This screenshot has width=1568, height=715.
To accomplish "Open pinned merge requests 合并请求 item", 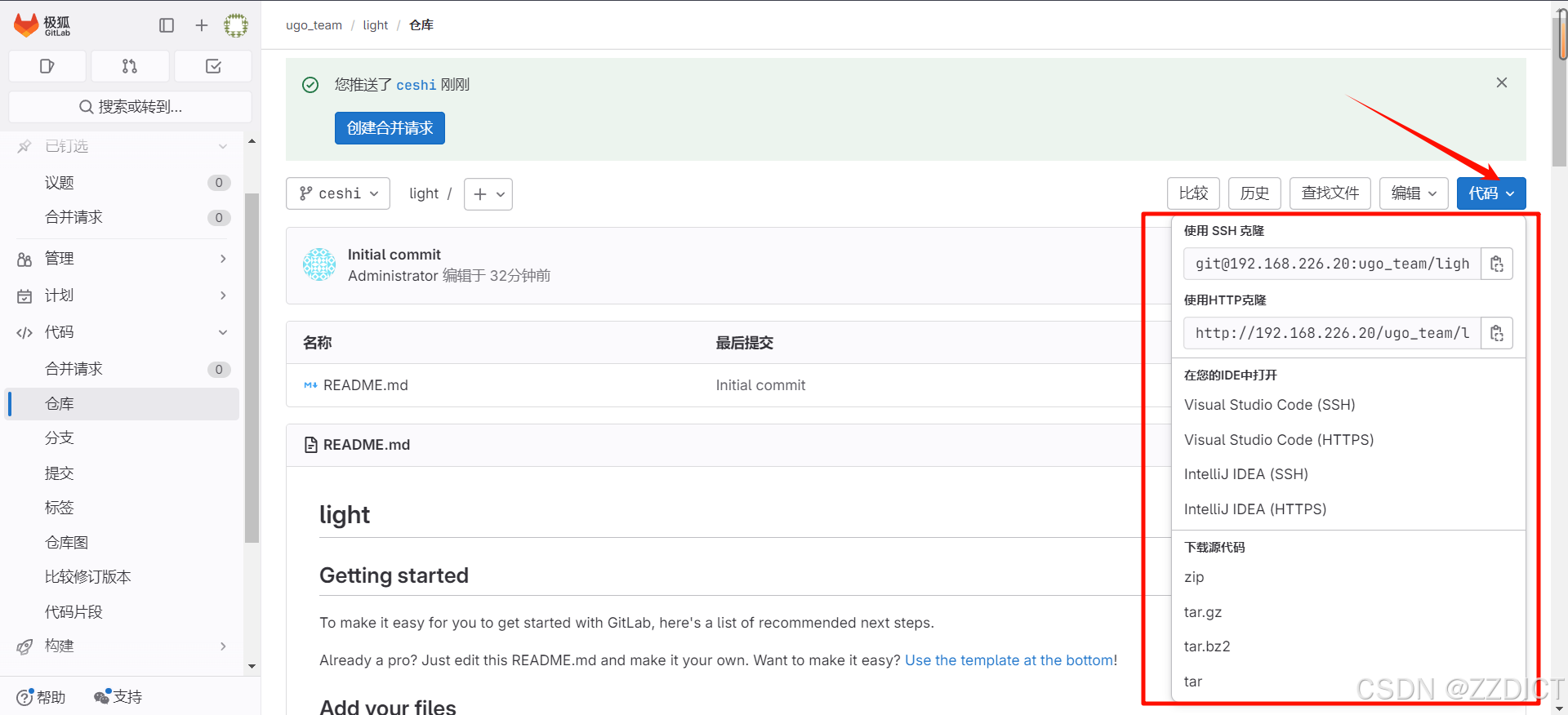I will tap(122, 217).
